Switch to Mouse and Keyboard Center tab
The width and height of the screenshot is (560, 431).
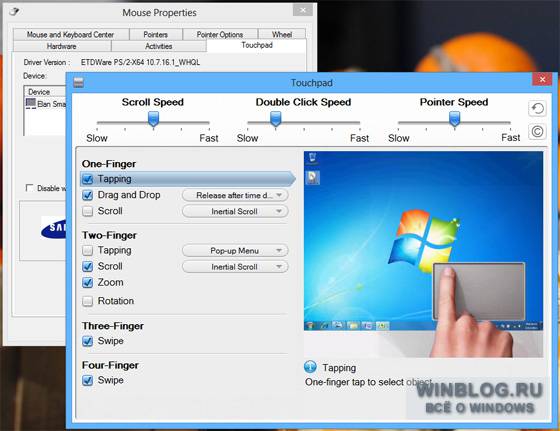[x=71, y=35]
